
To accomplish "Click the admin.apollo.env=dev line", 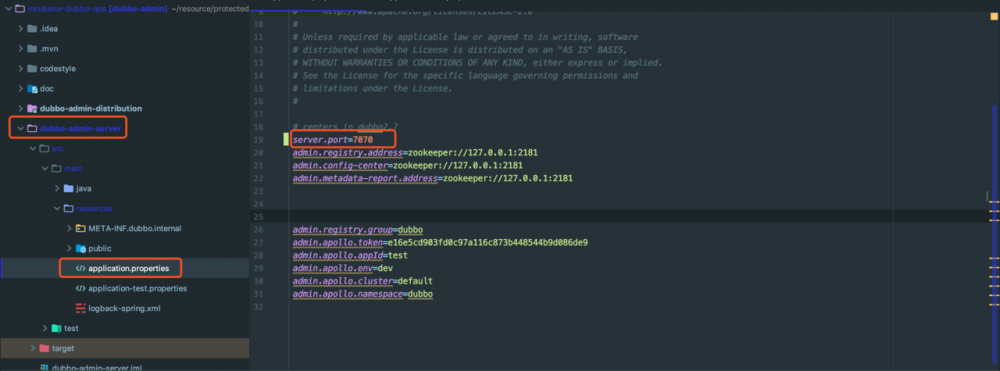I will click(342, 268).
